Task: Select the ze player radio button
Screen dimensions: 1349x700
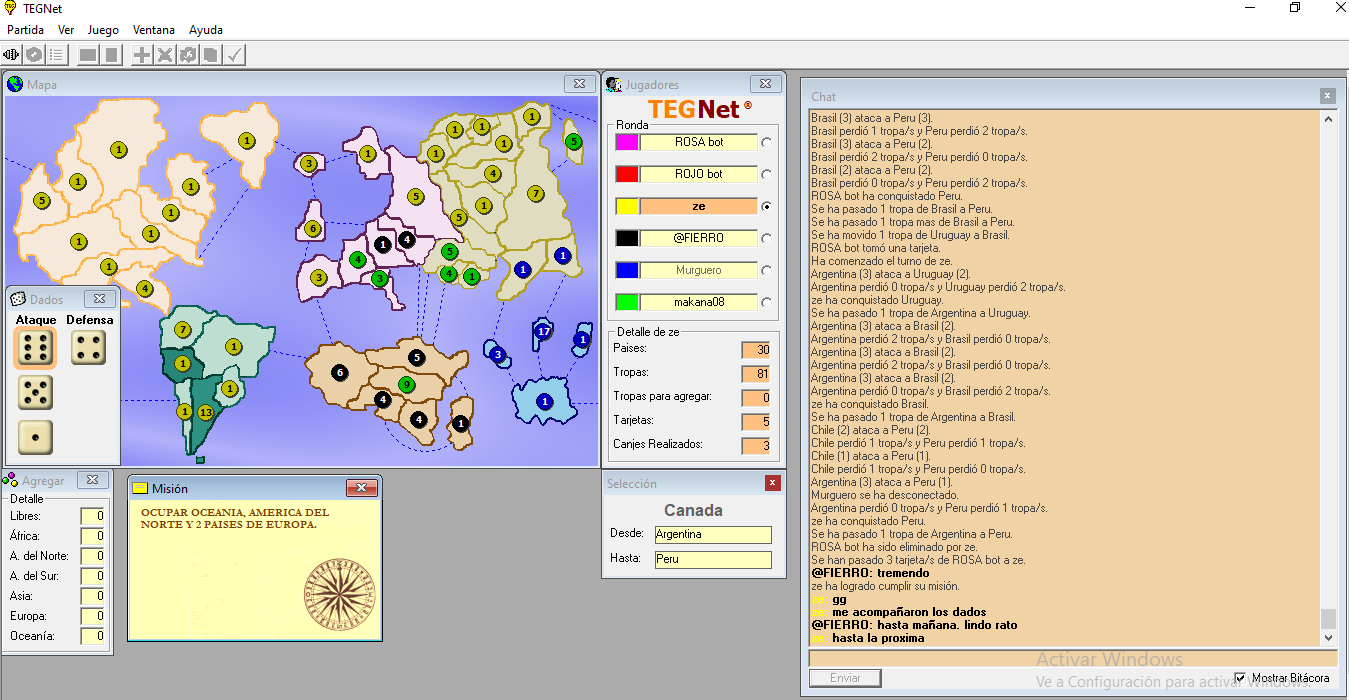Action: coord(767,206)
